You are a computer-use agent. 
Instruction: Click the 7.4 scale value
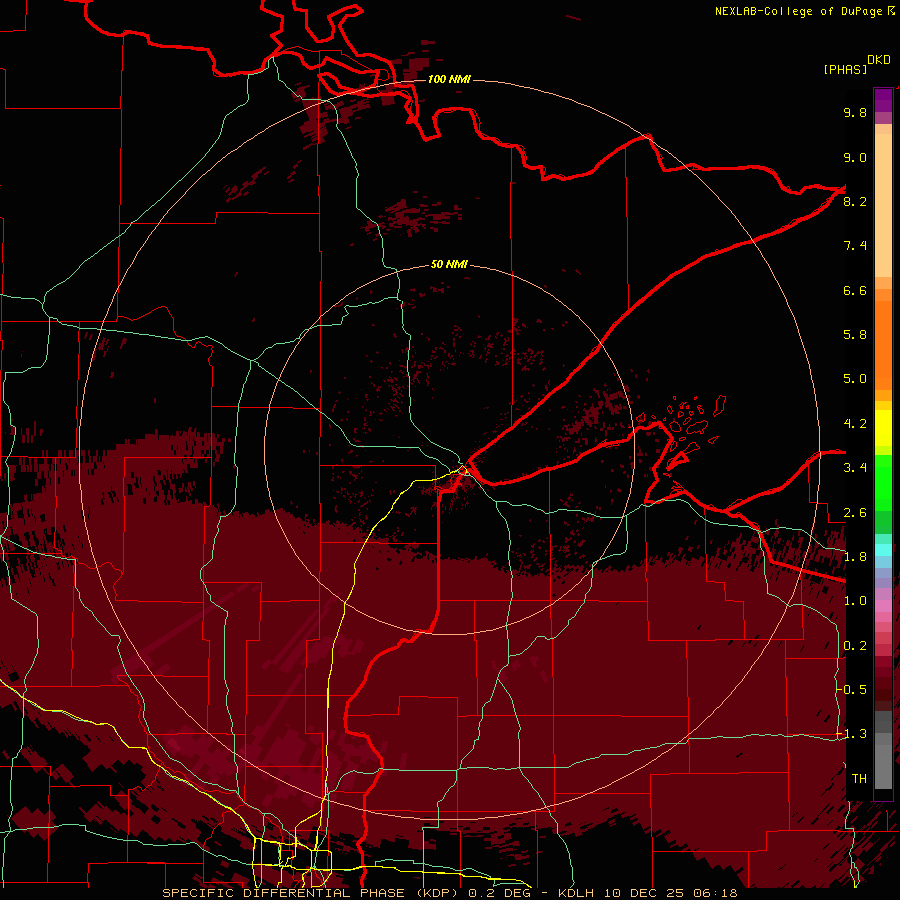pos(855,246)
